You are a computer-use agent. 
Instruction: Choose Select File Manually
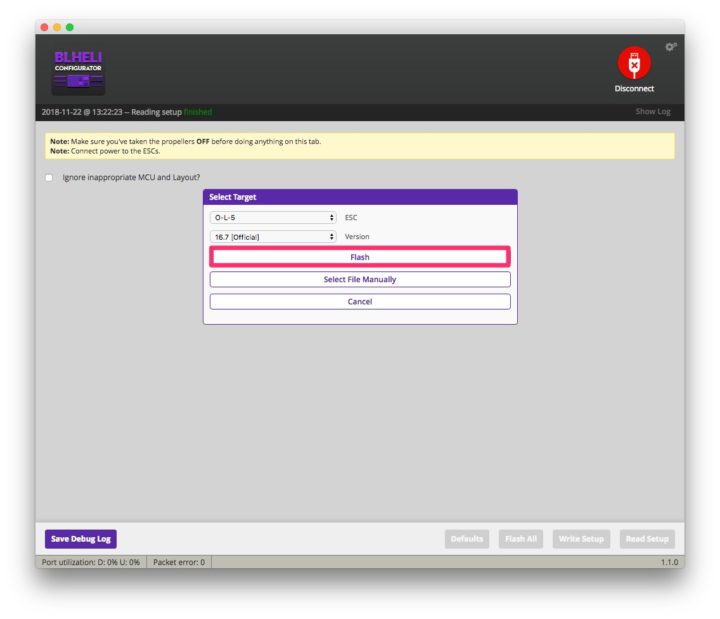click(360, 280)
